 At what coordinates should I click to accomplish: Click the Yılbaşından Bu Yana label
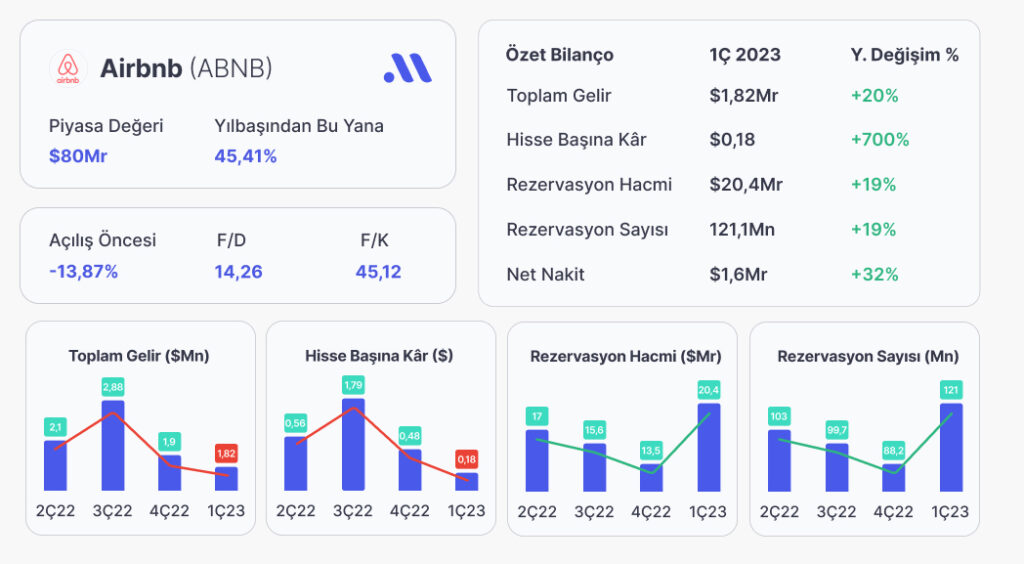[x=299, y=126]
